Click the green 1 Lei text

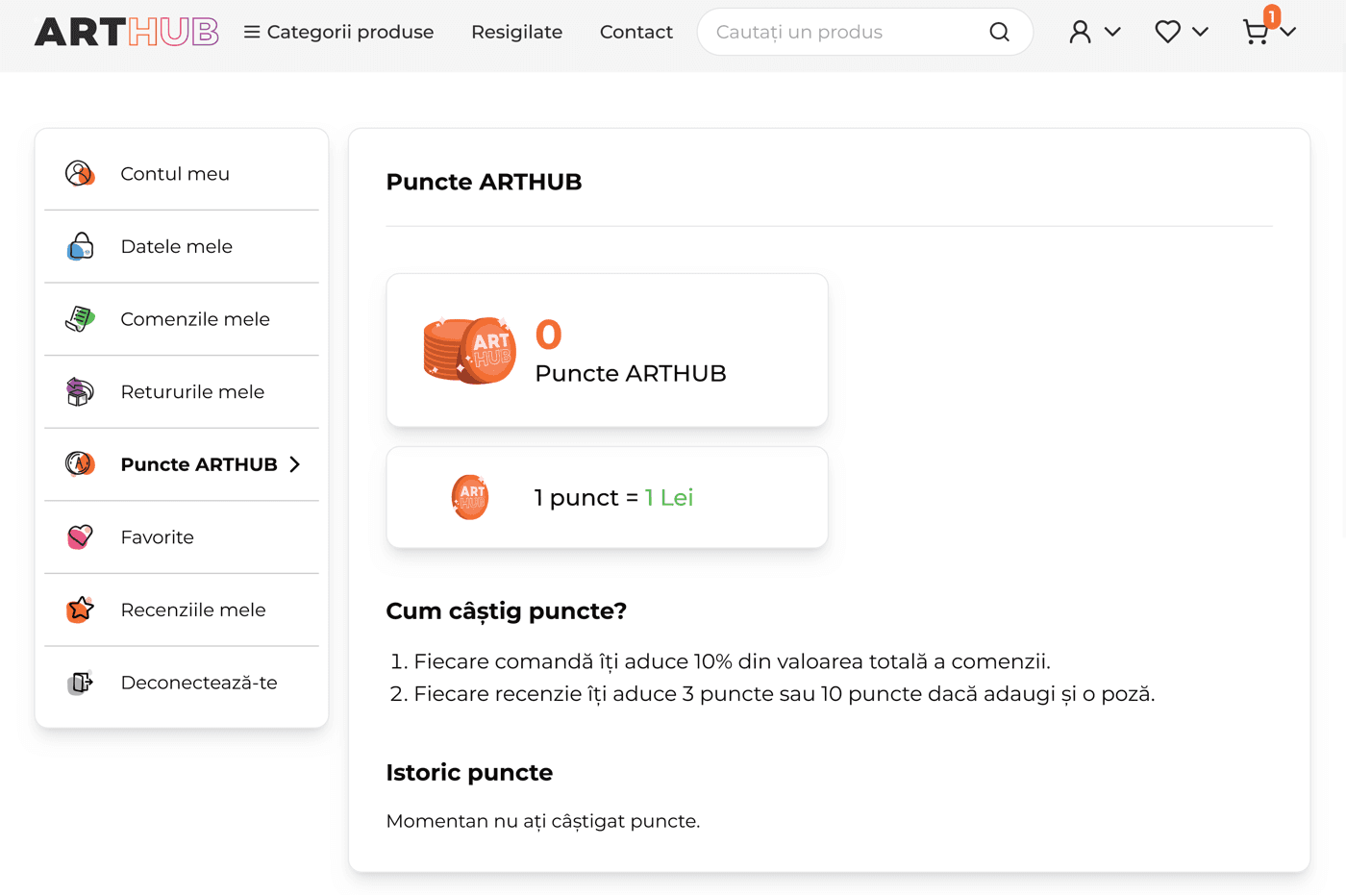point(669,497)
